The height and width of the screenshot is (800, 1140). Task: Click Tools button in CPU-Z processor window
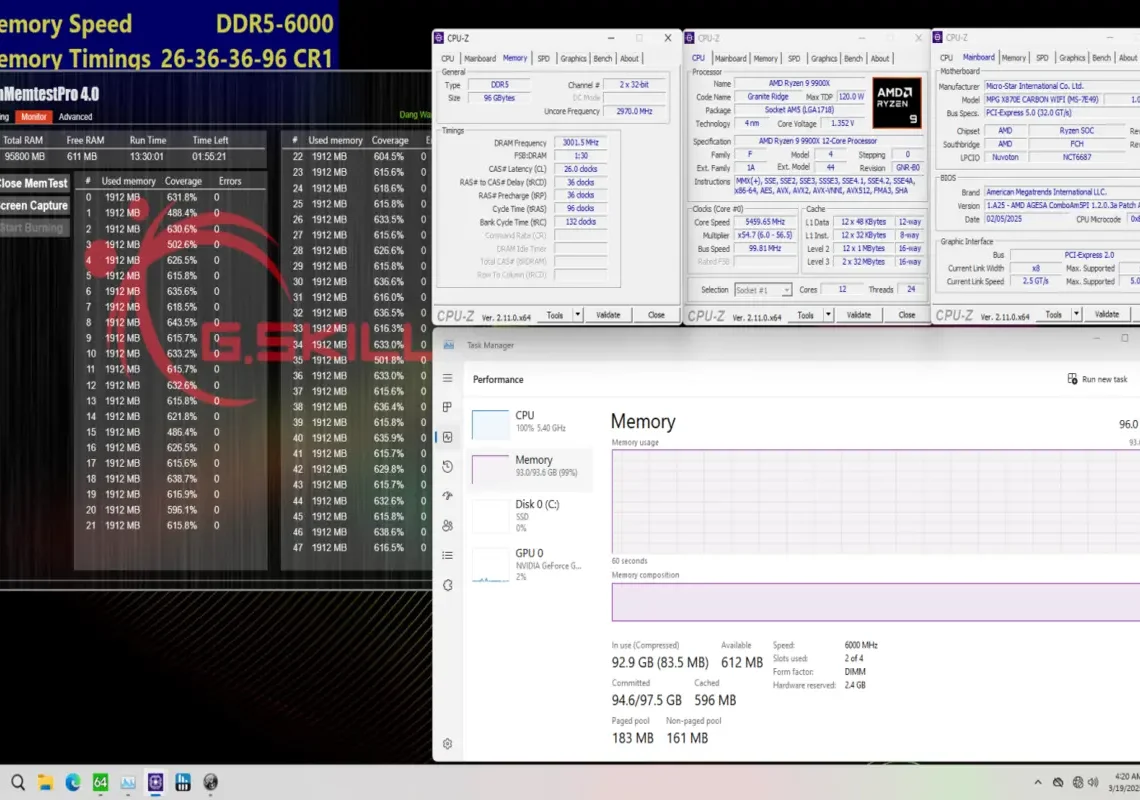click(x=806, y=315)
